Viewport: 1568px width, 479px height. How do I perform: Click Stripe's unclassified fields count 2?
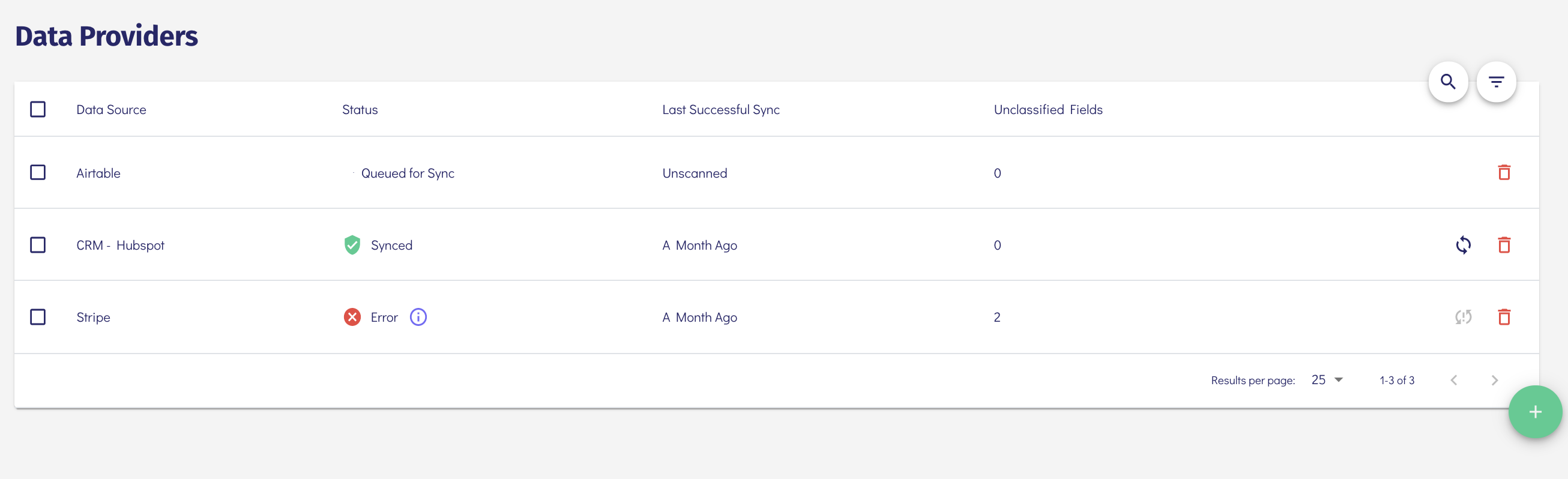(x=997, y=318)
